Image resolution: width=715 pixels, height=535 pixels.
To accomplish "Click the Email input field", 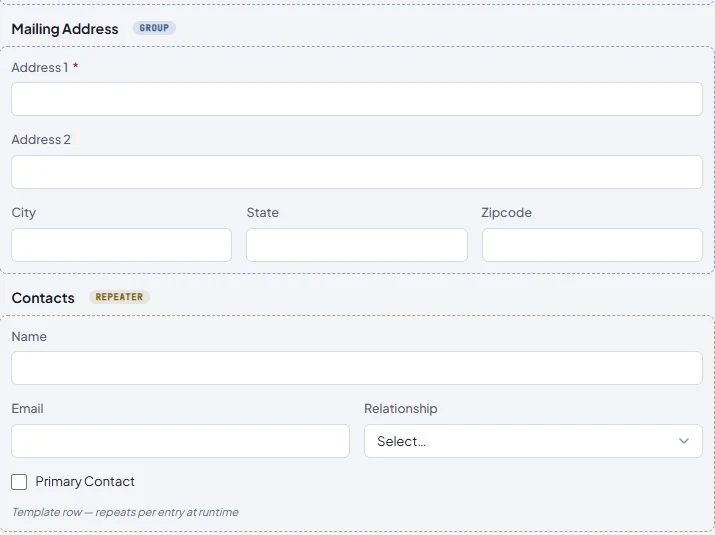I will point(181,441).
